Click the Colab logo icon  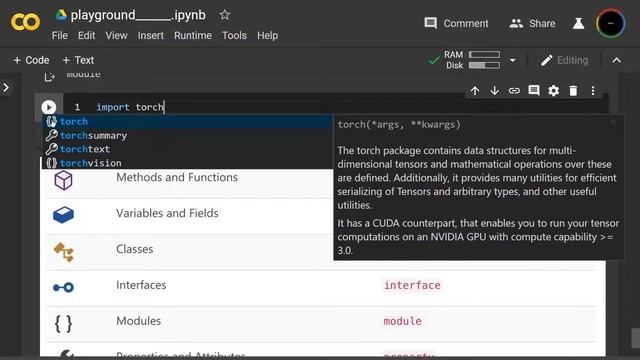(x=25, y=22)
